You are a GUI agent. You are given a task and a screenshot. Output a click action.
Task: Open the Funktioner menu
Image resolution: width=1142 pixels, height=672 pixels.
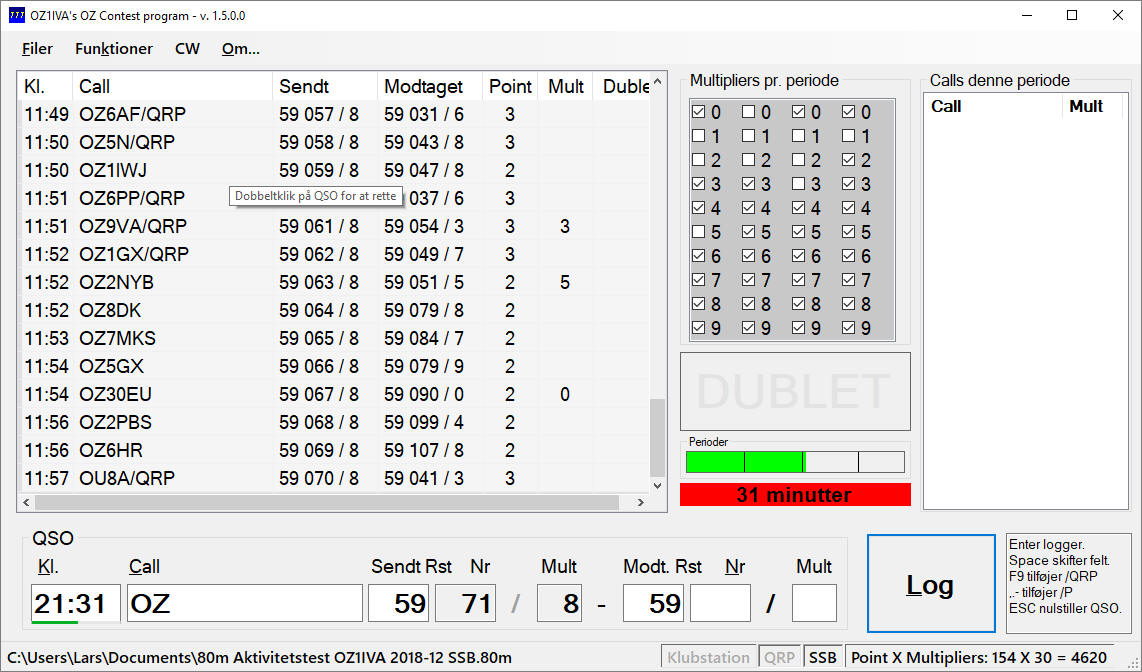pos(114,49)
